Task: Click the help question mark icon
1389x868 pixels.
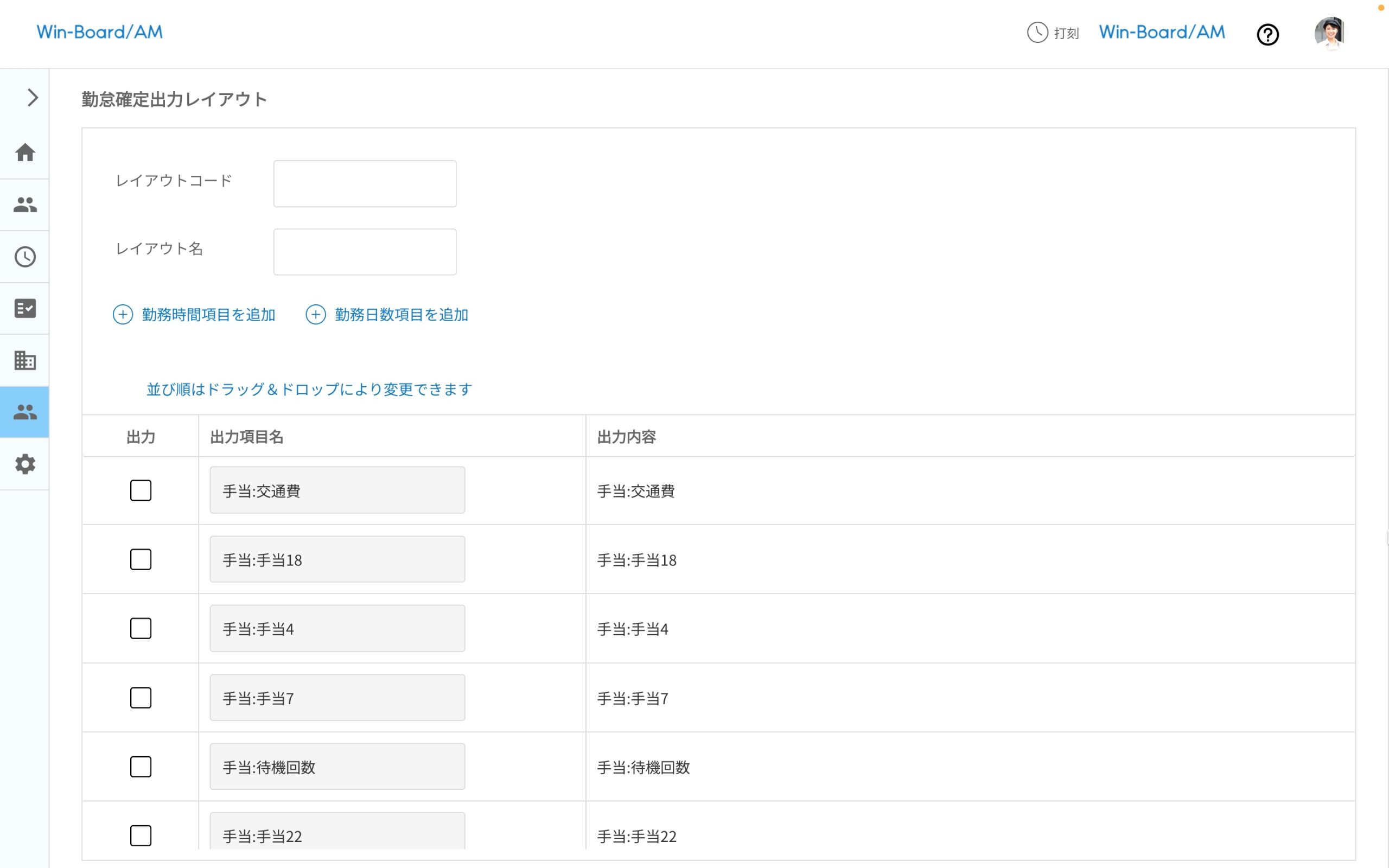Action: coord(1267,34)
